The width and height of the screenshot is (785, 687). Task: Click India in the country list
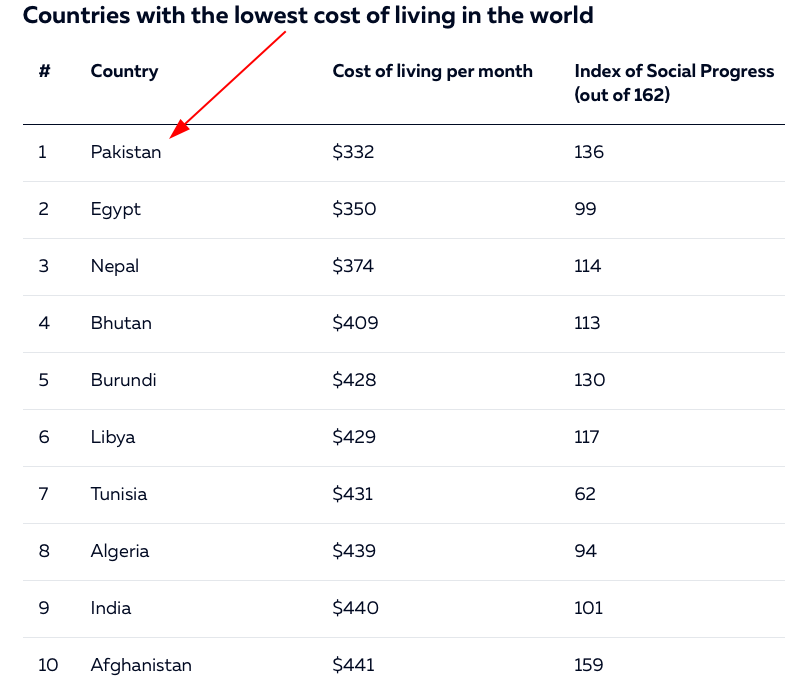(110, 608)
